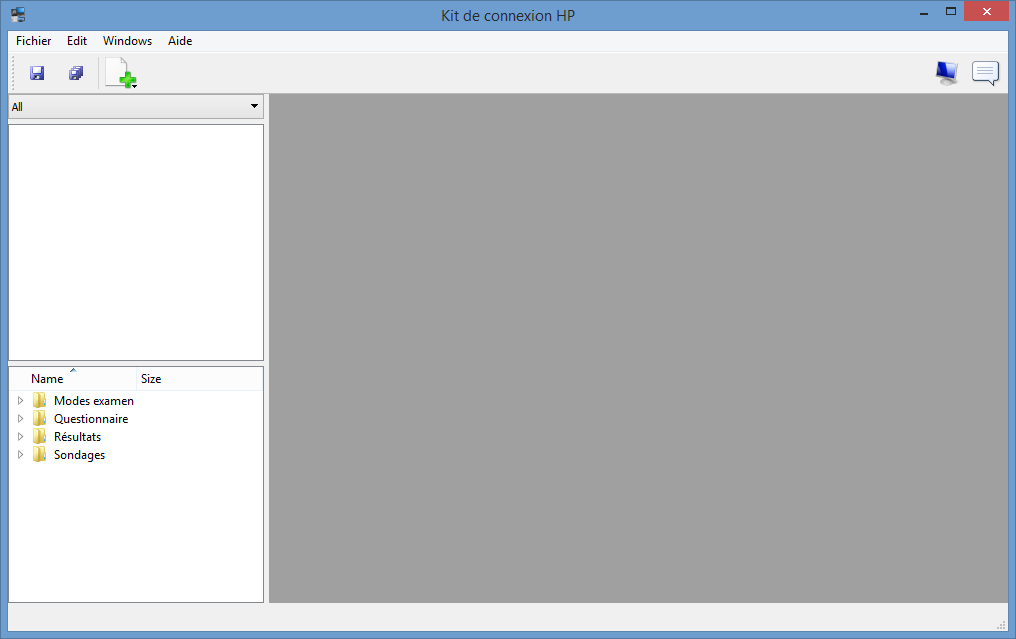Sort by the Size column header
Image resolution: width=1016 pixels, height=639 pixels.
(200, 378)
